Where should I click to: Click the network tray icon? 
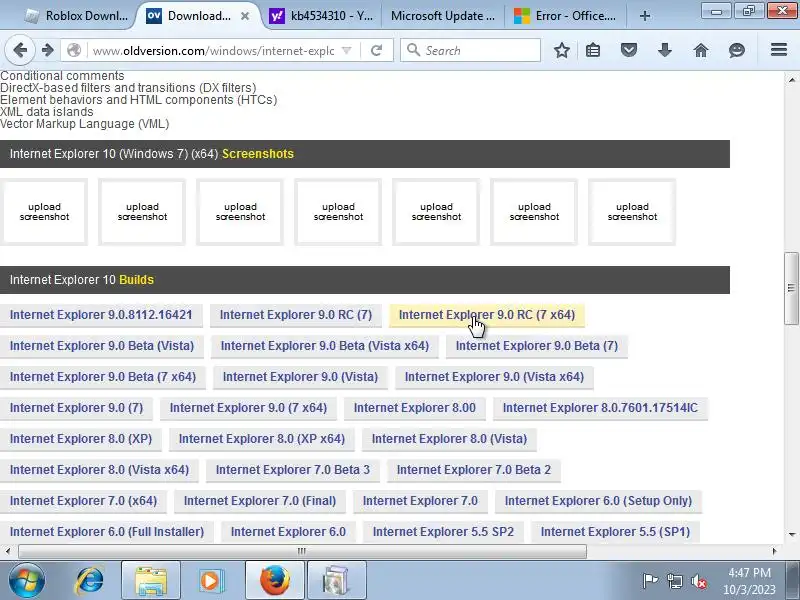click(674, 581)
